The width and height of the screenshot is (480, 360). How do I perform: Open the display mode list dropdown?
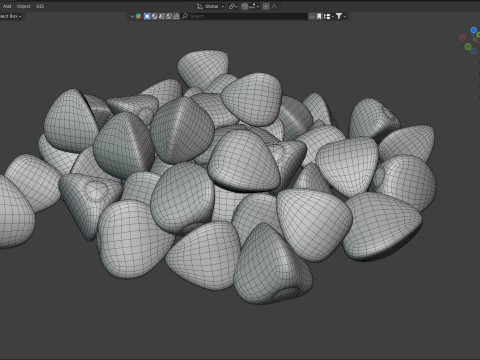(328, 16)
